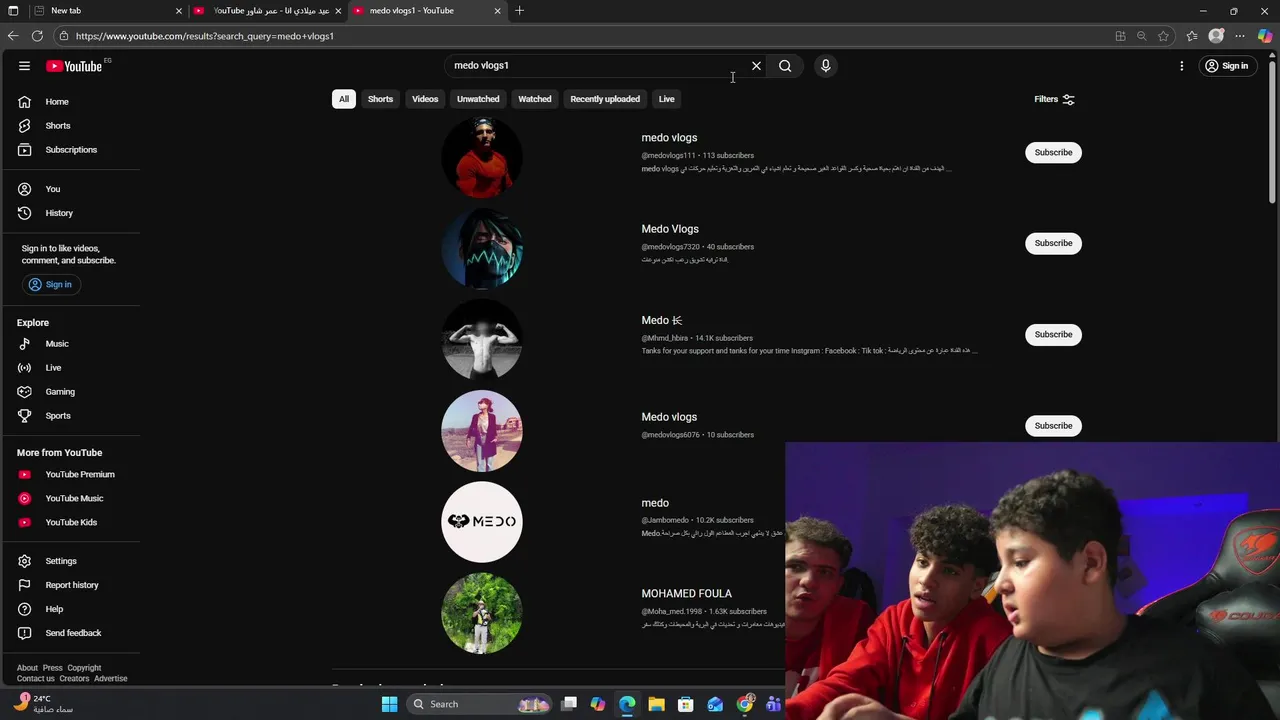Open a new browser tab with the plus

coord(519,11)
